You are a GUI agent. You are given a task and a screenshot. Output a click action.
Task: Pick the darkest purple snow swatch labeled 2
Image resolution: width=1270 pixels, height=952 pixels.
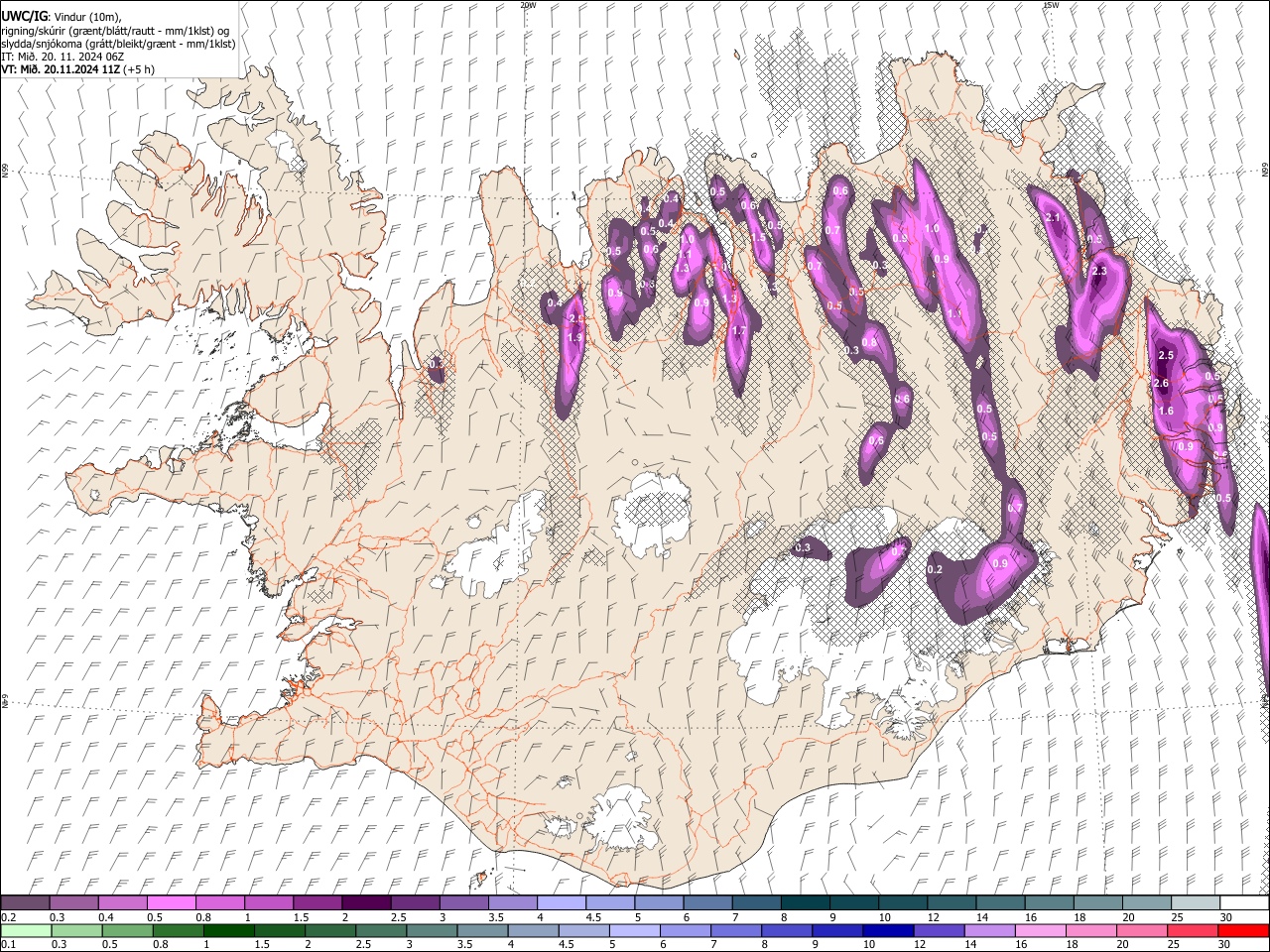[x=366, y=903]
